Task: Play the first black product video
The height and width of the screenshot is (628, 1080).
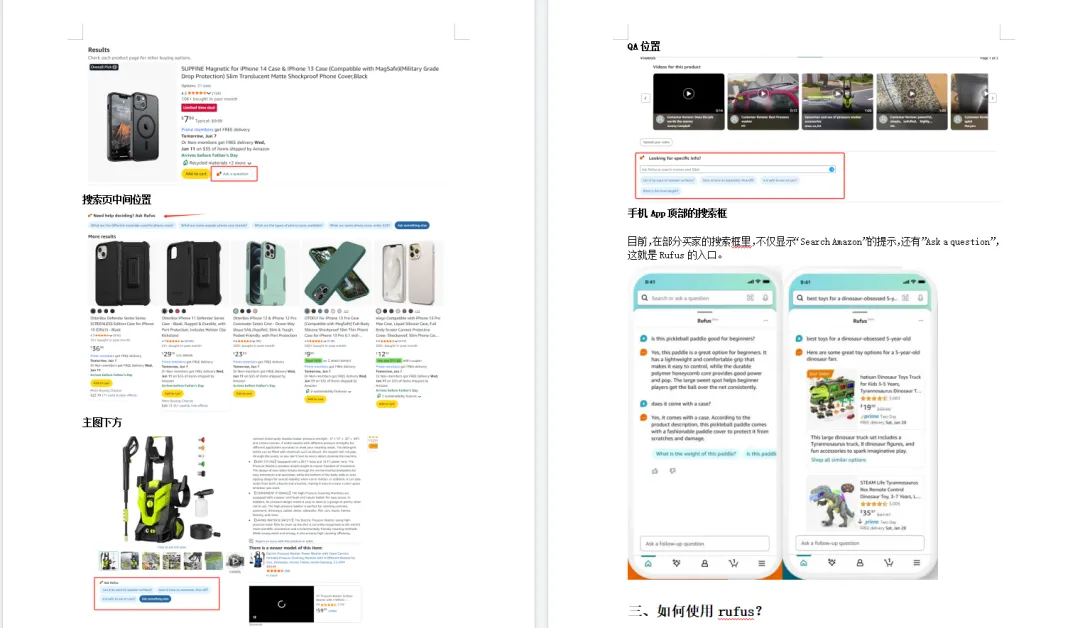Action: [x=688, y=94]
